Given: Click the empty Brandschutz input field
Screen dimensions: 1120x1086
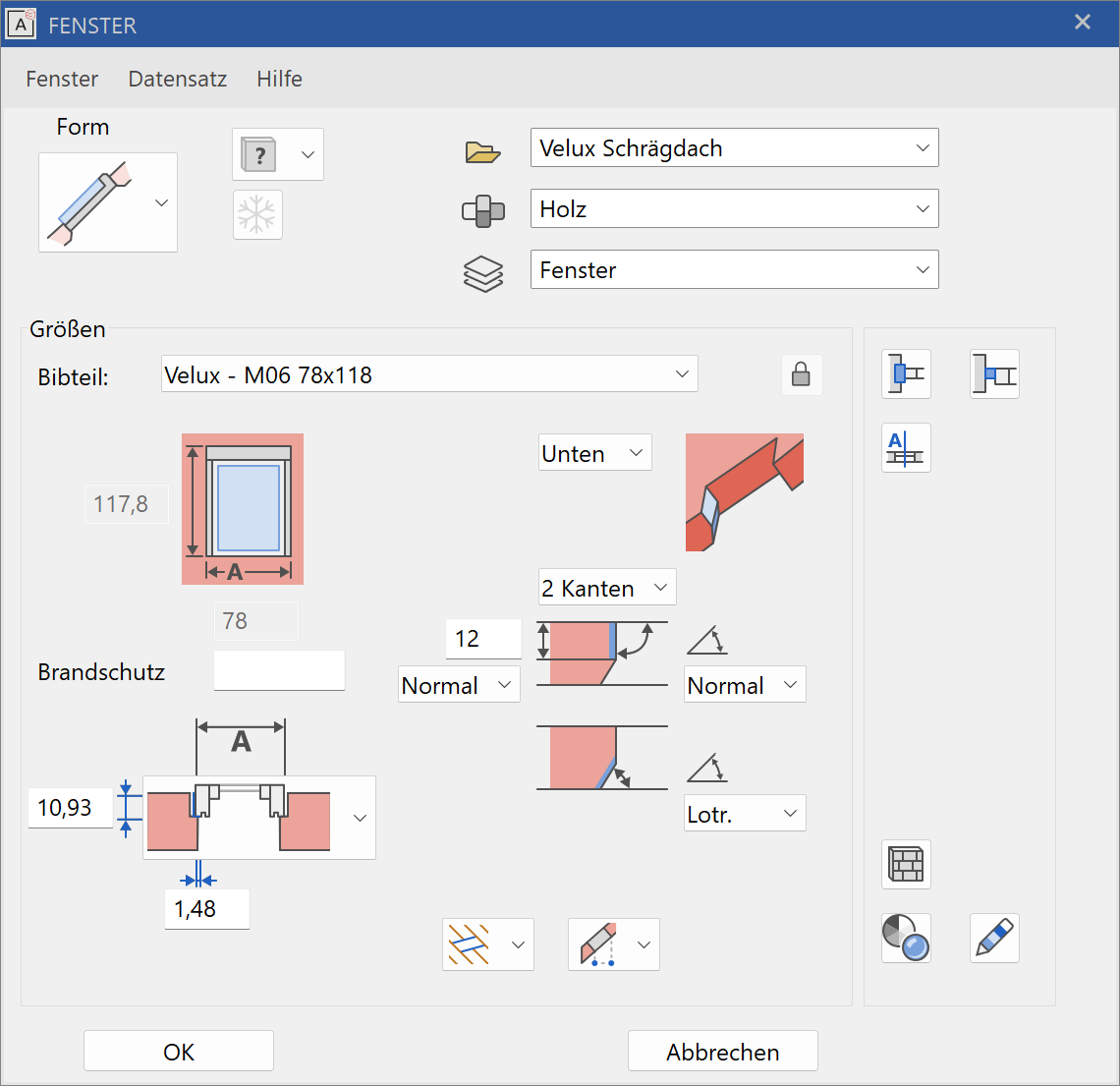Looking at the screenshot, I should coord(279,670).
